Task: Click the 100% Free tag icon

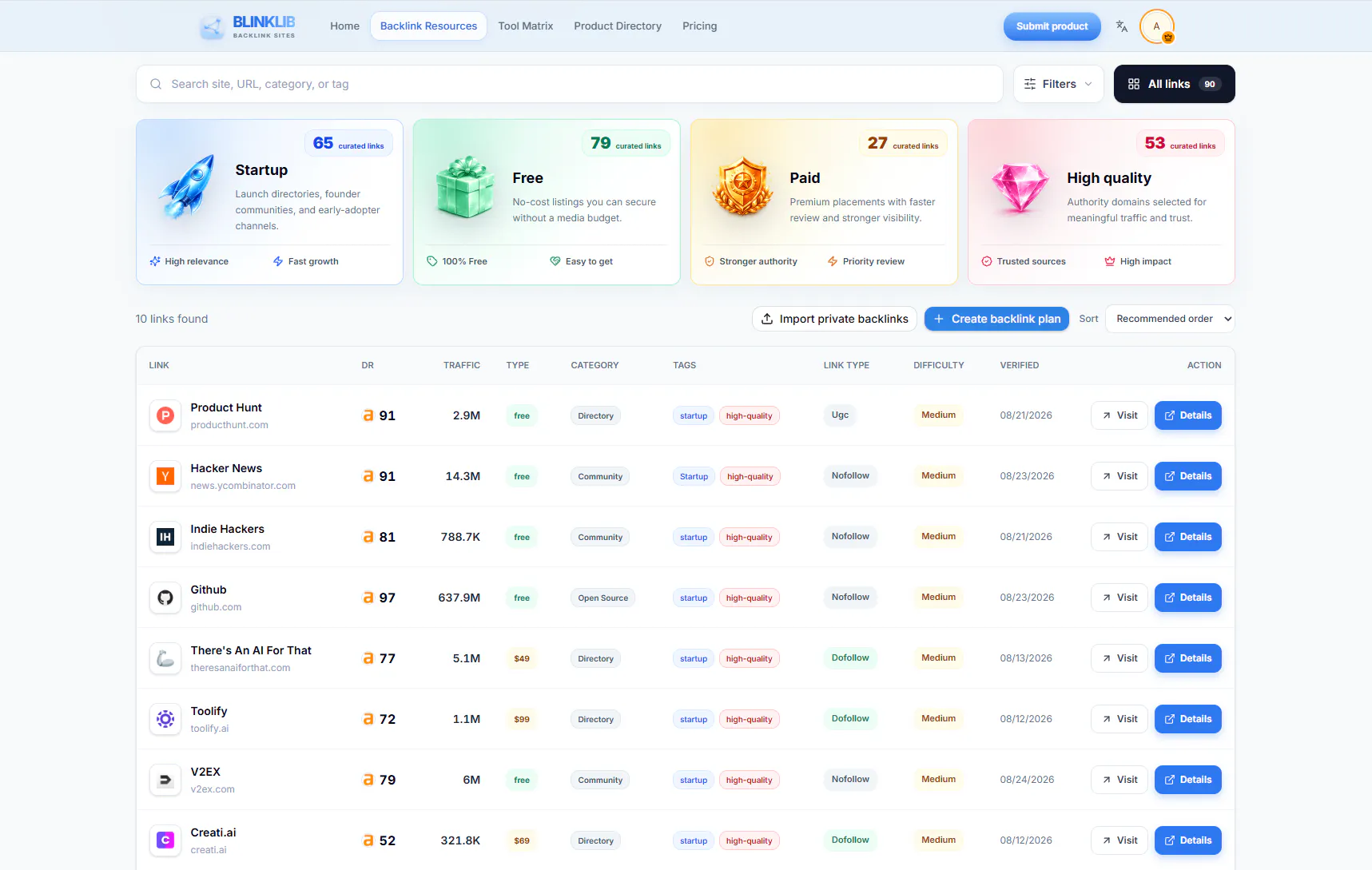Action: pos(432,261)
